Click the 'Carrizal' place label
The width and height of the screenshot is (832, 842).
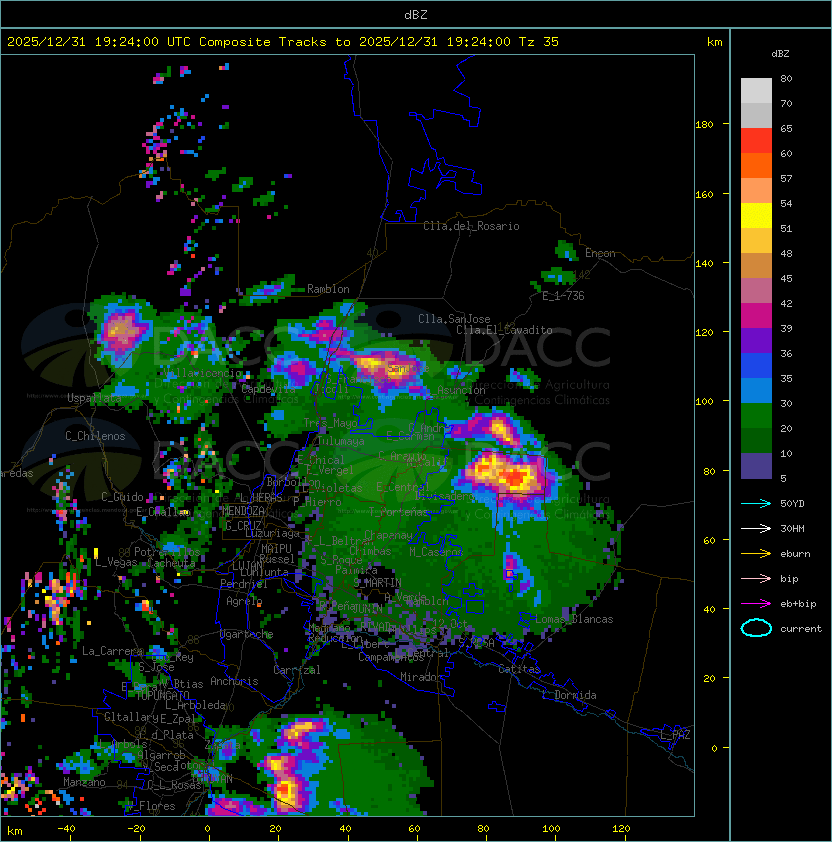coord(296,670)
